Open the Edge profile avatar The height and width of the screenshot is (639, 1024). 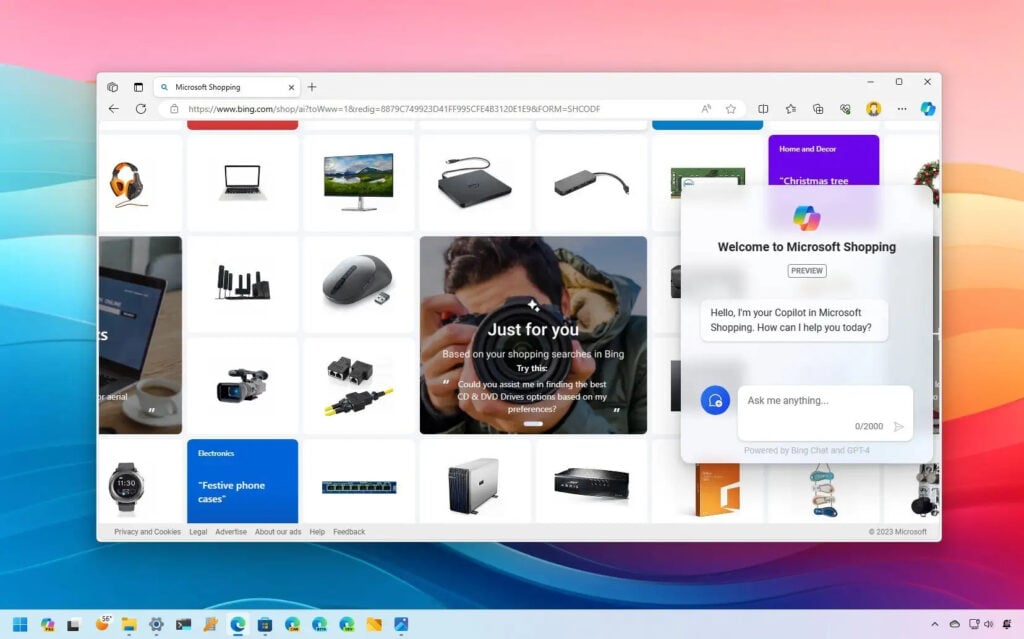873,109
